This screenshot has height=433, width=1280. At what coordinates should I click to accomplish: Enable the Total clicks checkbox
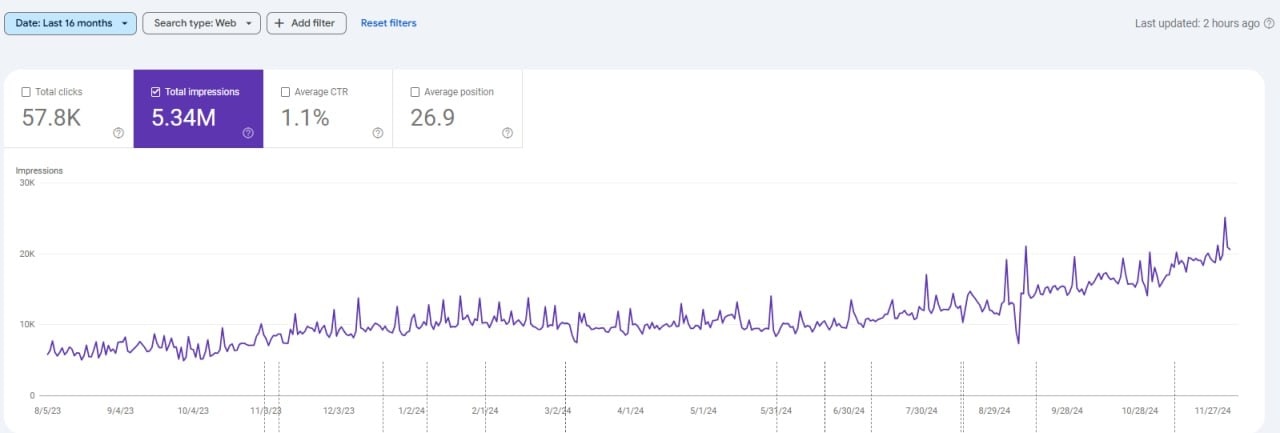[26, 92]
